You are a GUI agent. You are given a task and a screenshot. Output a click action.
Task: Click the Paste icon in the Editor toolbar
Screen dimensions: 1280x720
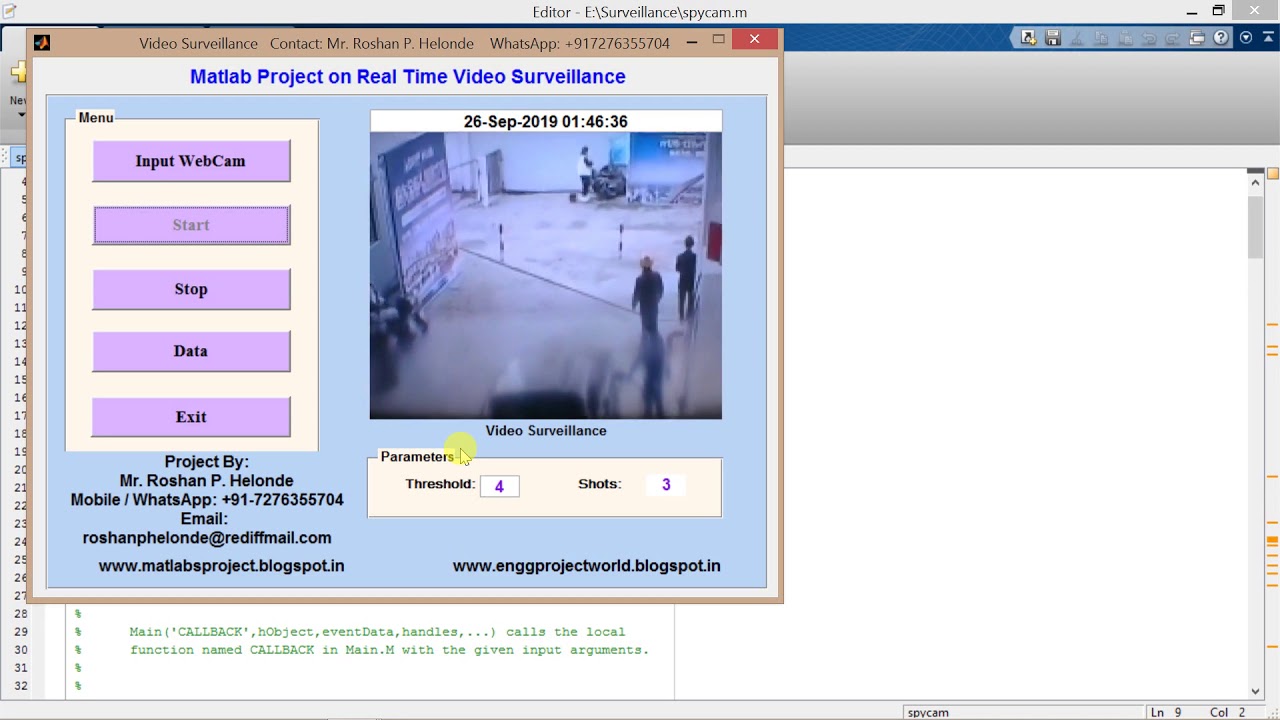[x=1125, y=38]
